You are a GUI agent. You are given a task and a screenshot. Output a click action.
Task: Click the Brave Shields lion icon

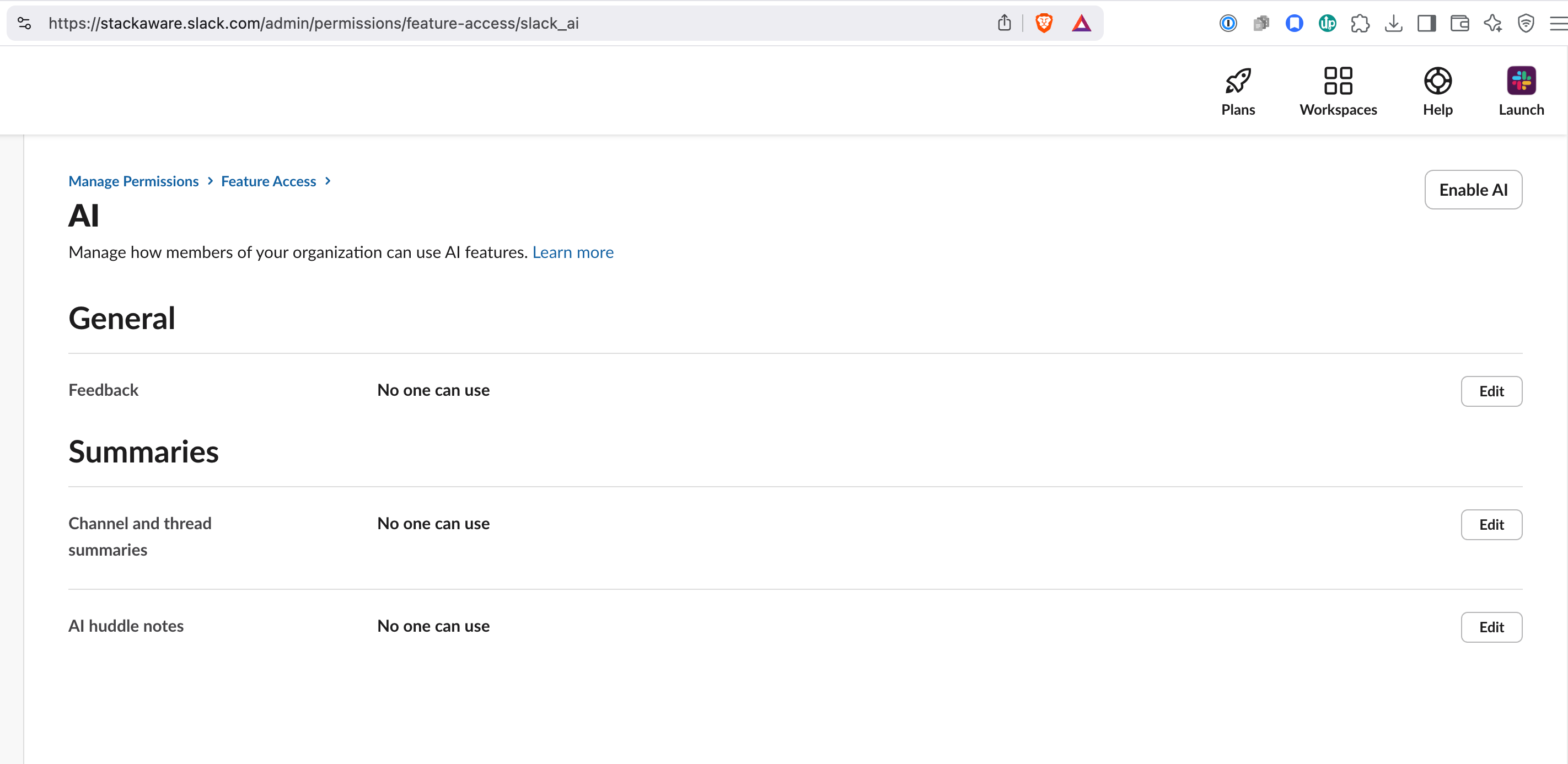[x=1044, y=23]
